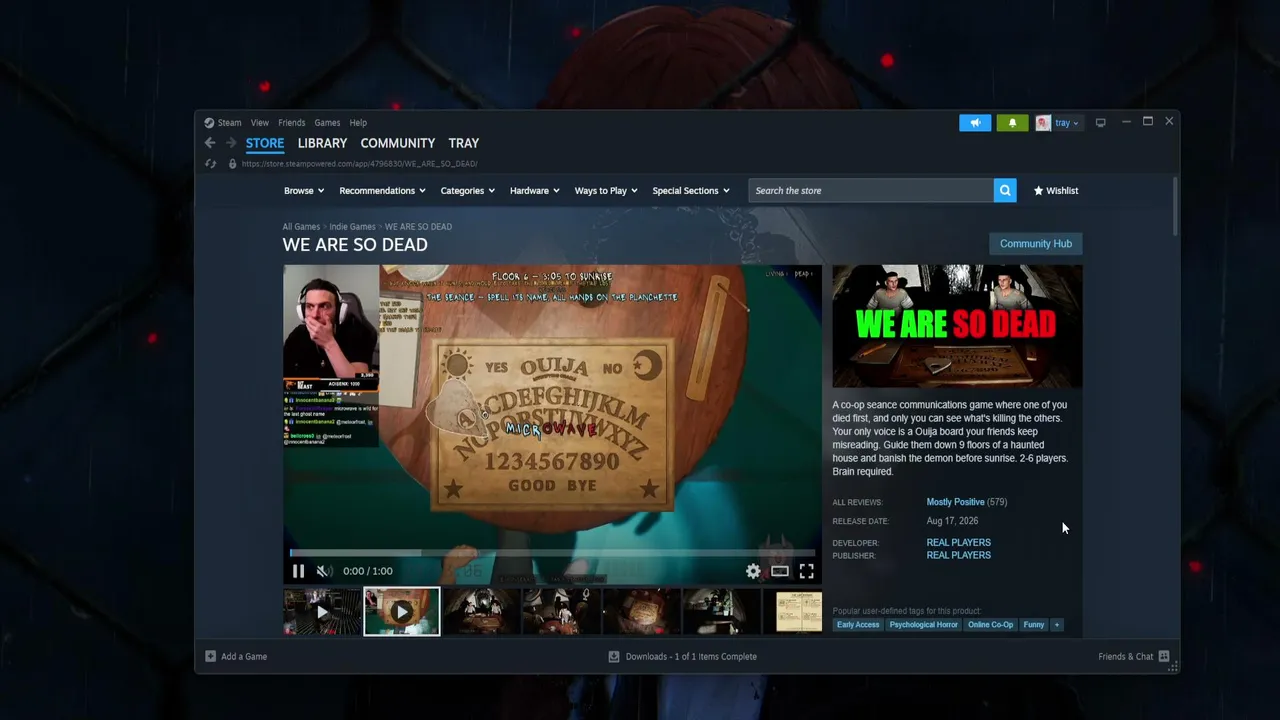Reload the store page with refresh icon
The width and height of the screenshot is (1280, 720).
tap(210, 164)
